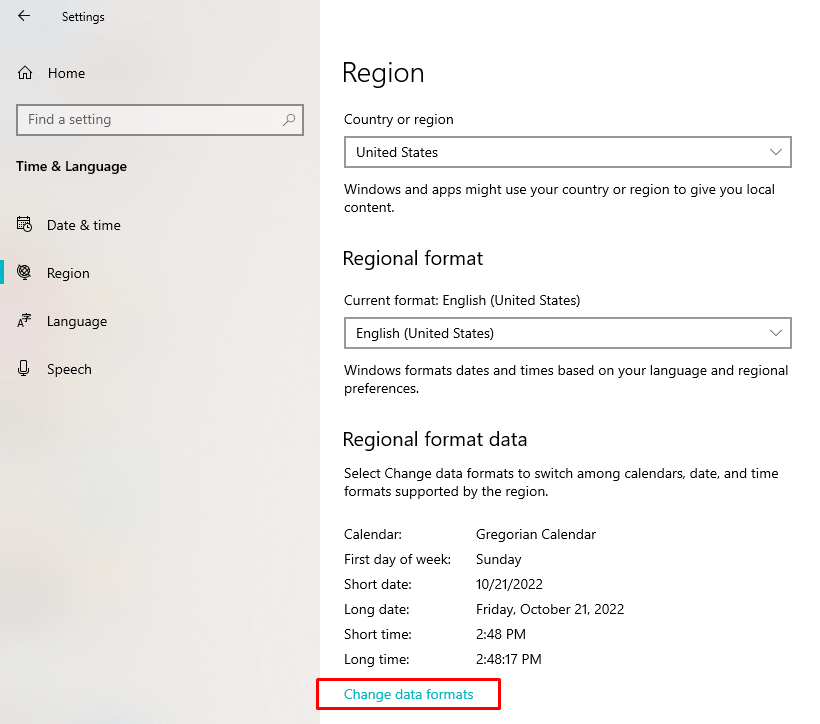Click the Gregorian Calendar value
Image resolution: width=820 pixels, height=724 pixels.
tap(536, 534)
